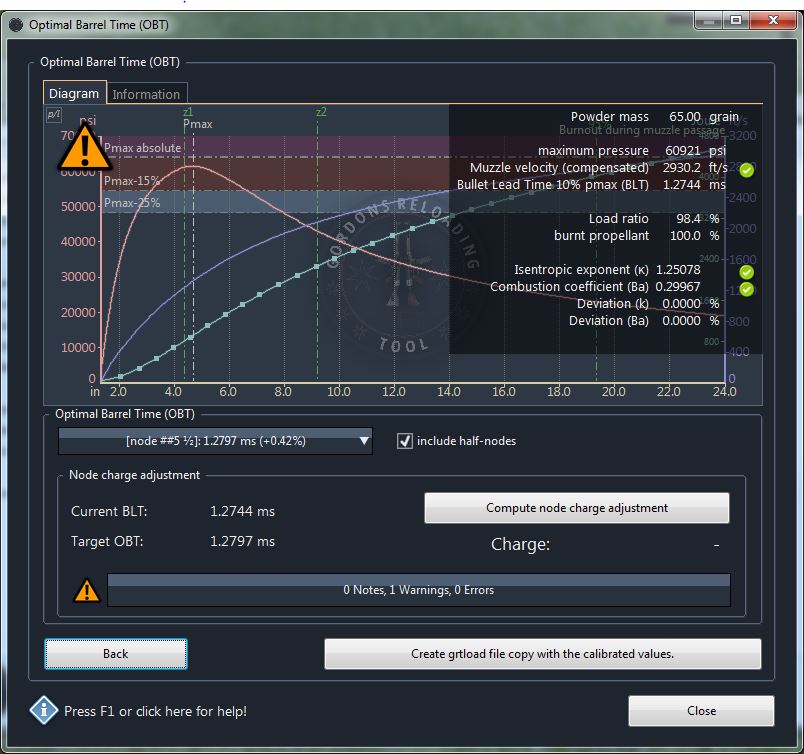Image resolution: width=804 pixels, height=754 pixels.
Task: Click the large warning triangle on the diagram
Action: (x=85, y=147)
